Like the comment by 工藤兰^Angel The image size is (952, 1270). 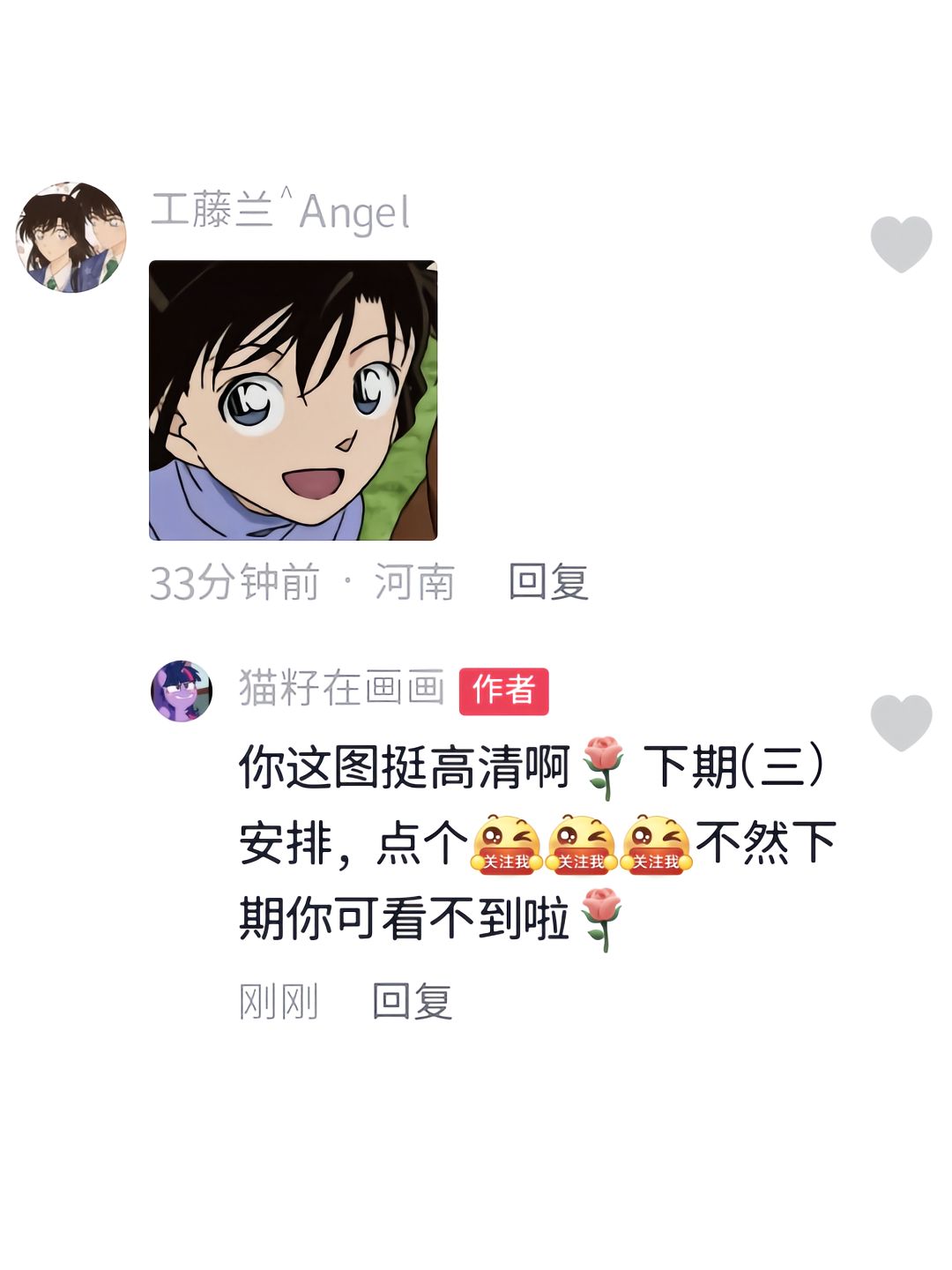(901, 243)
